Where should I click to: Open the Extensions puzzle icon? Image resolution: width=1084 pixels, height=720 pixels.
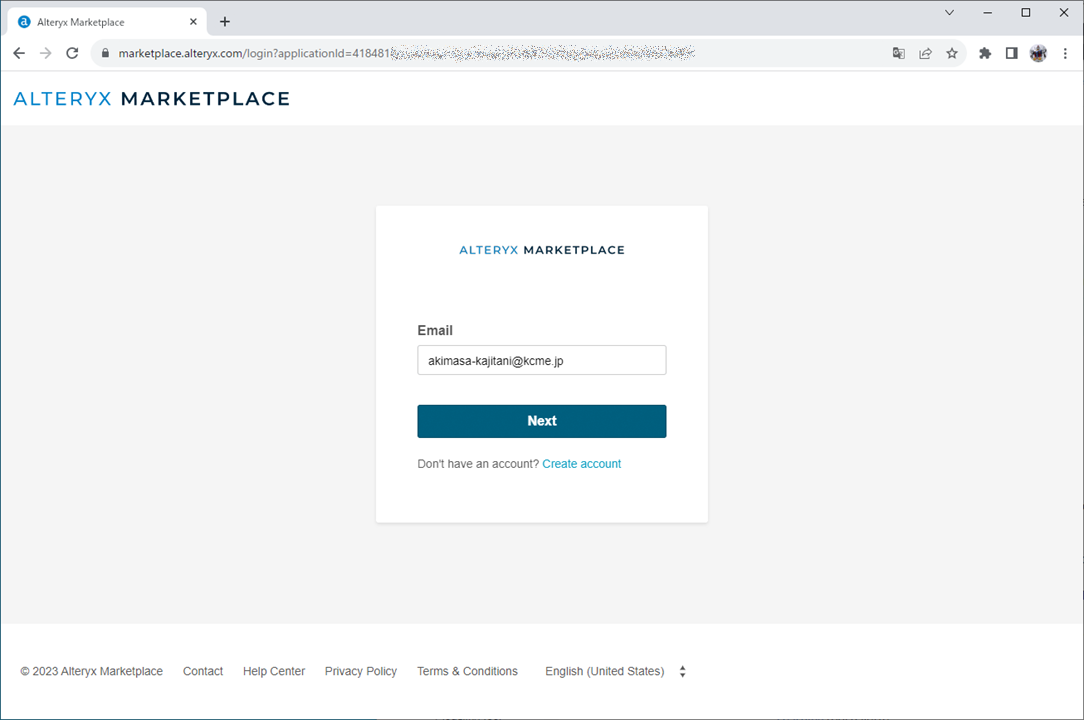(x=985, y=53)
